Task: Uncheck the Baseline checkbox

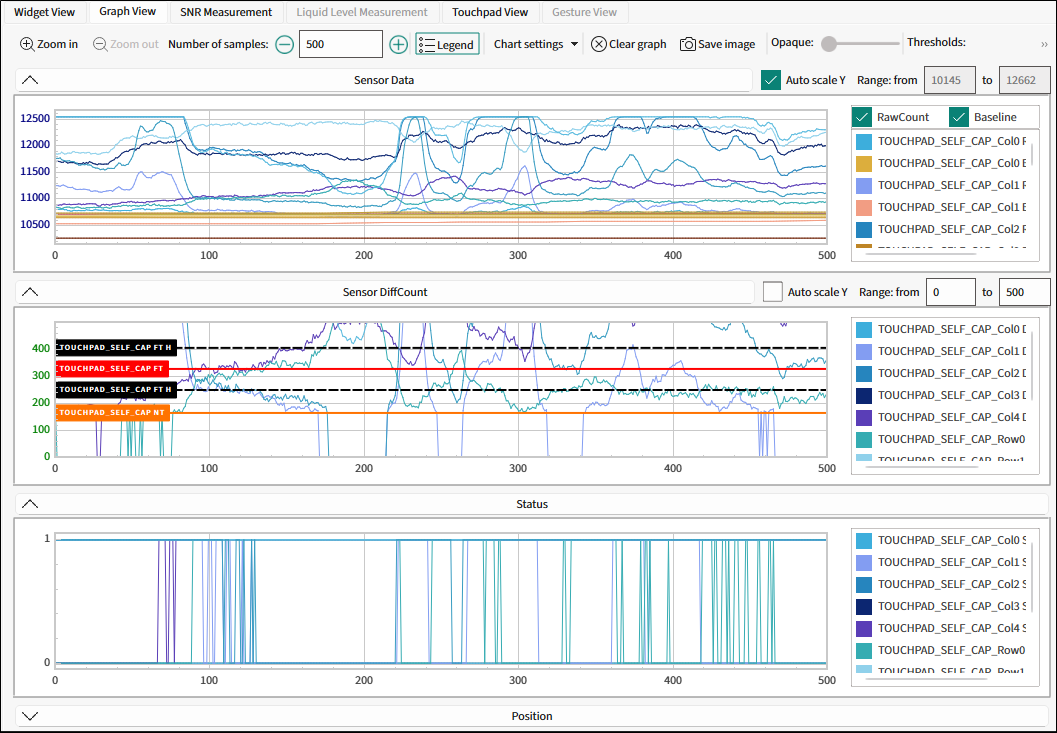Action: (959, 117)
